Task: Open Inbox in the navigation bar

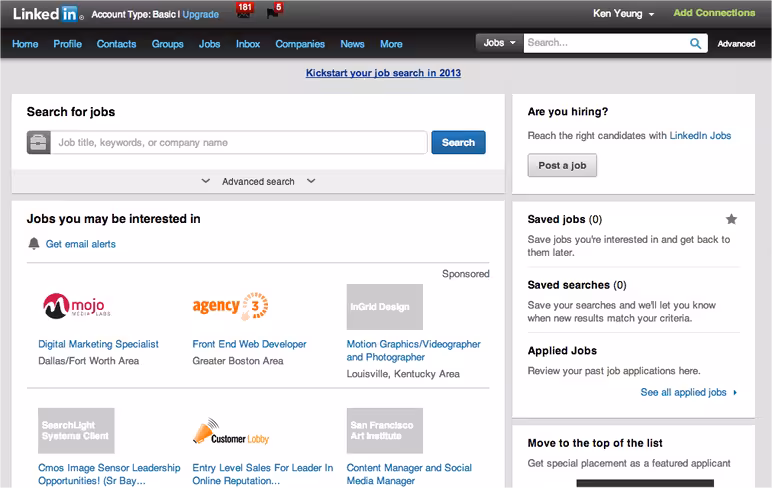Action: (248, 44)
